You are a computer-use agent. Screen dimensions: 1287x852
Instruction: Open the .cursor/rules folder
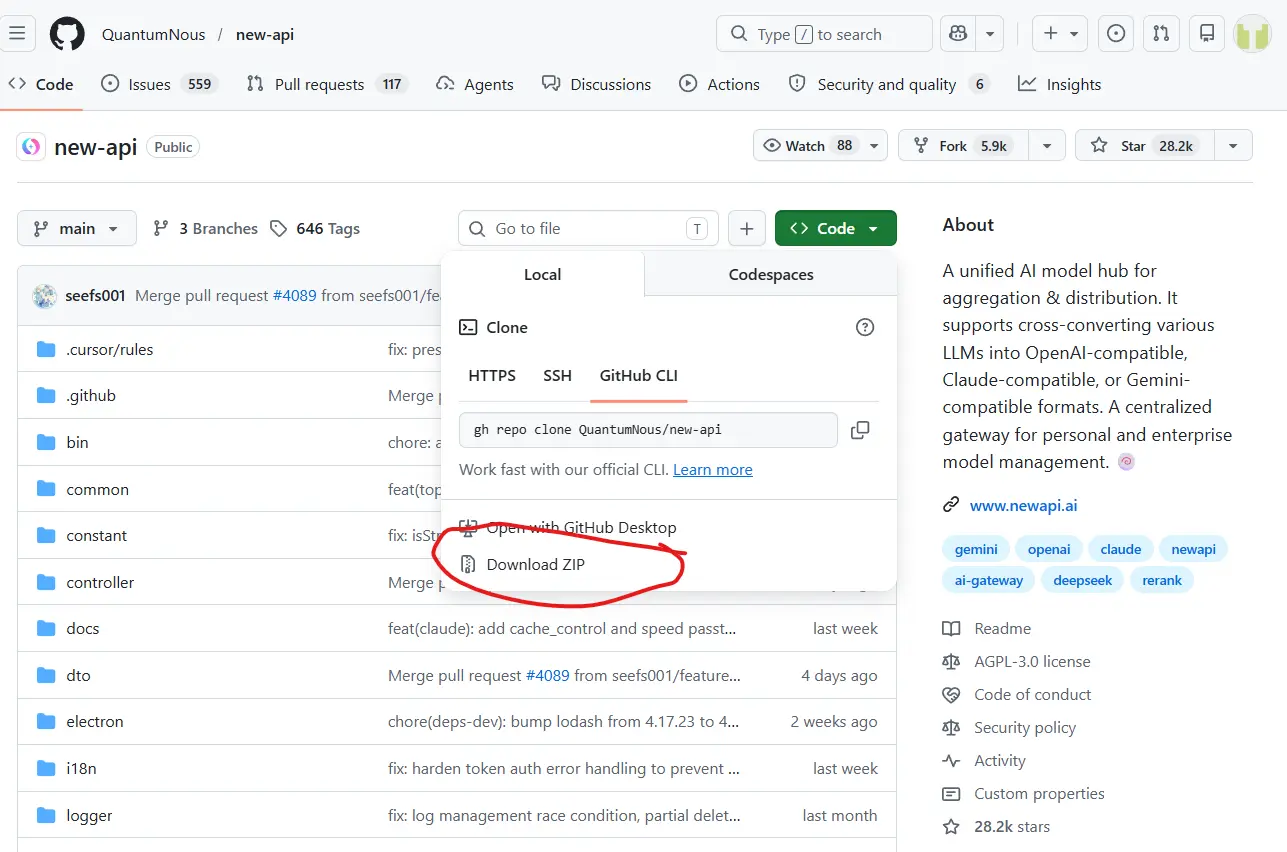109,349
